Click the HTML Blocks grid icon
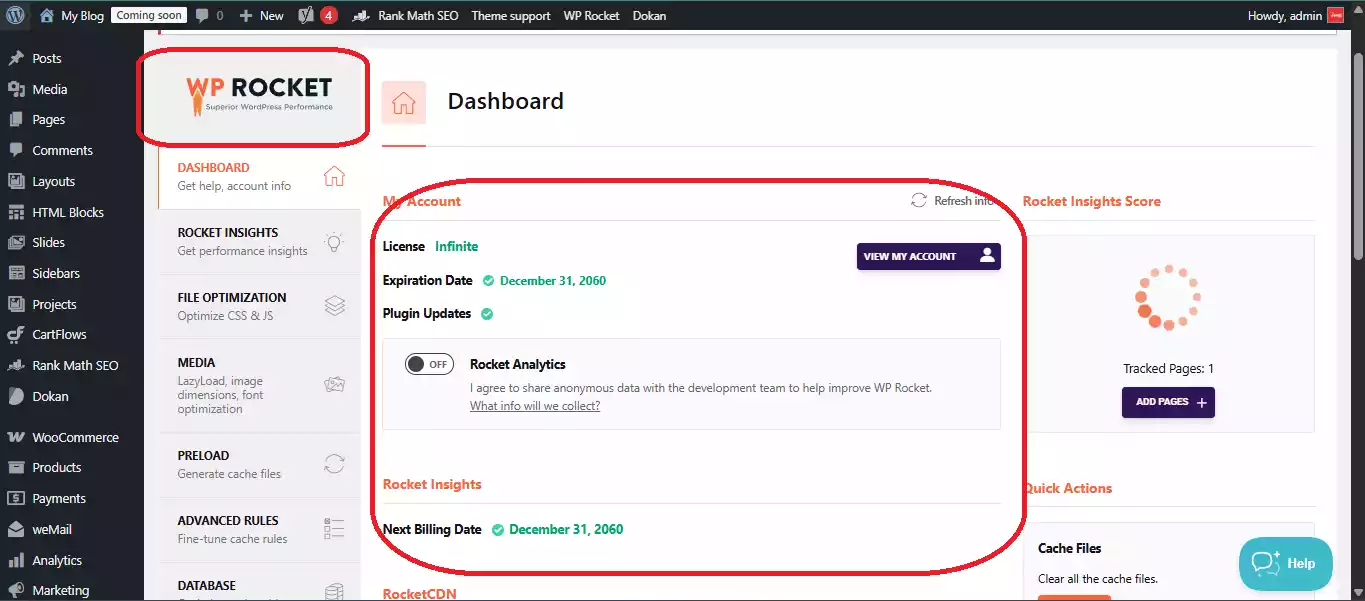This screenshot has width=1365, height=601. [x=16, y=212]
